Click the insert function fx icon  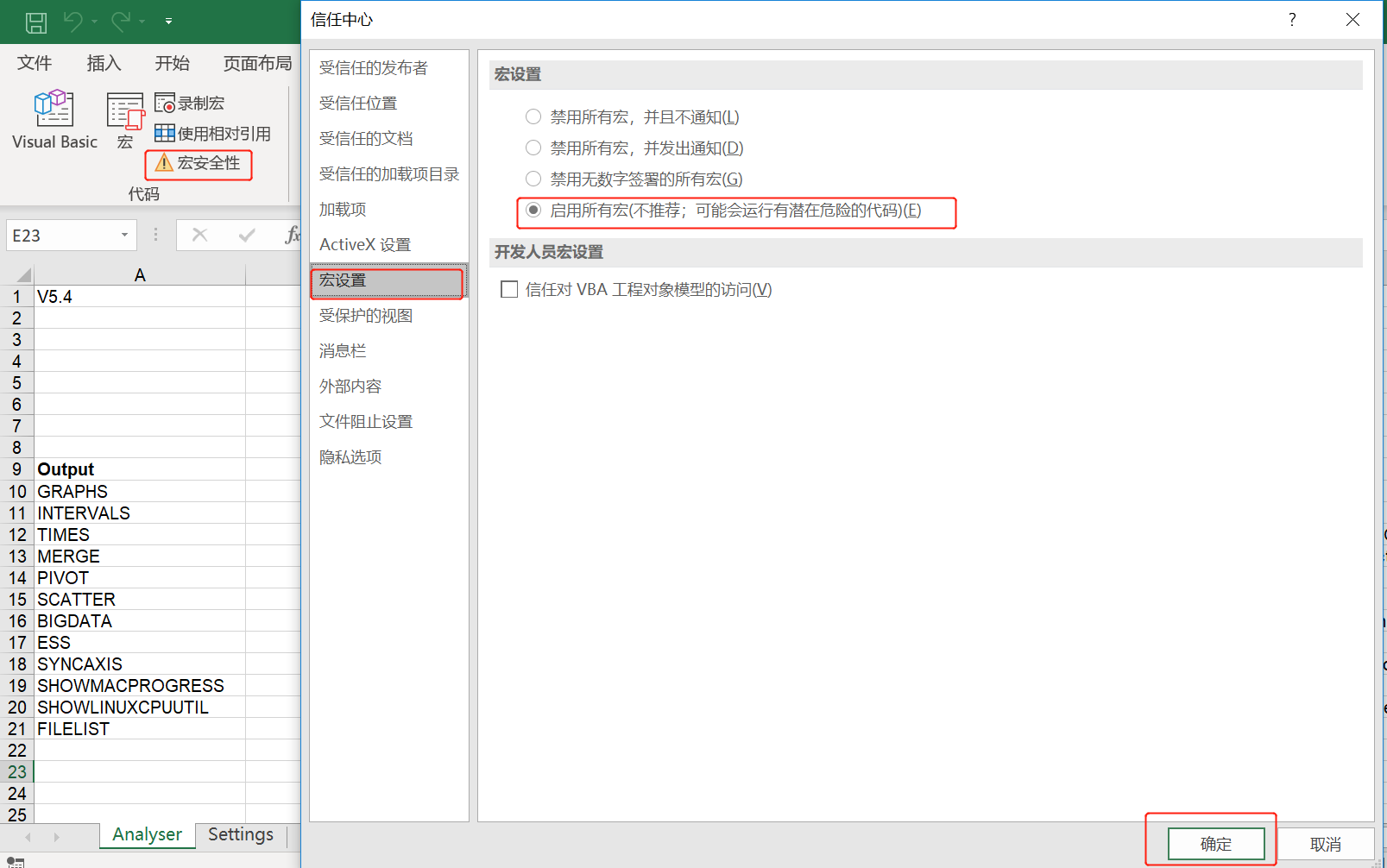pyautogui.click(x=293, y=236)
